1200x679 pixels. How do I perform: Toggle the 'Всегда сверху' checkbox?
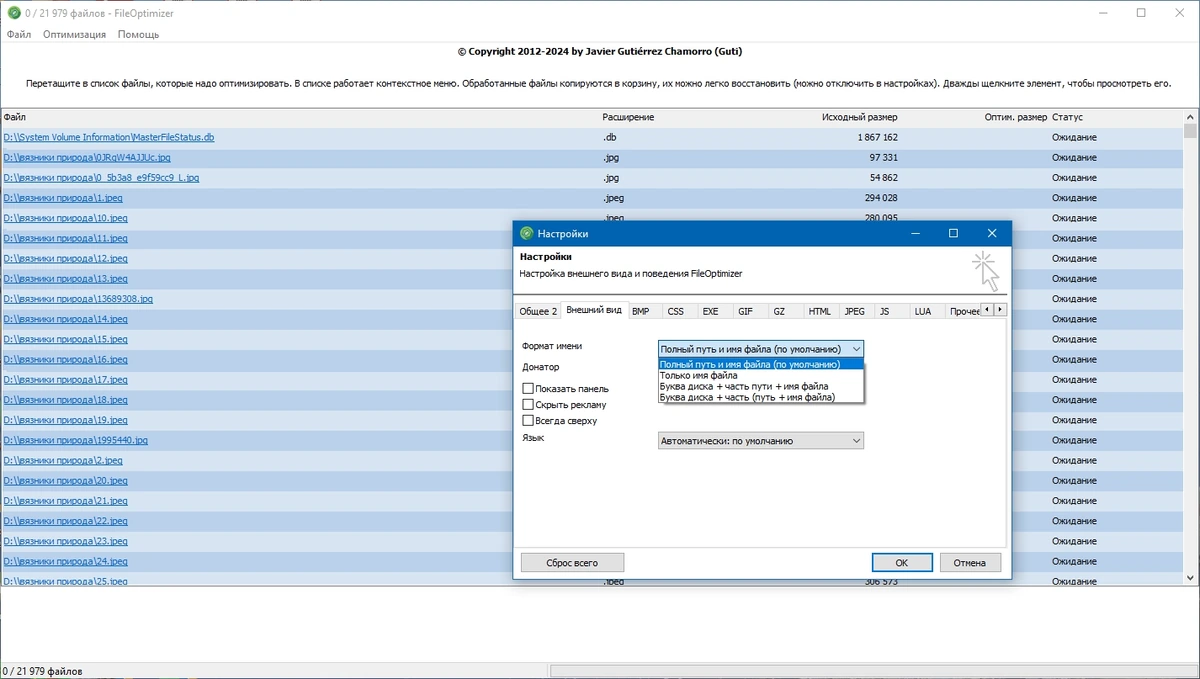tap(528, 420)
